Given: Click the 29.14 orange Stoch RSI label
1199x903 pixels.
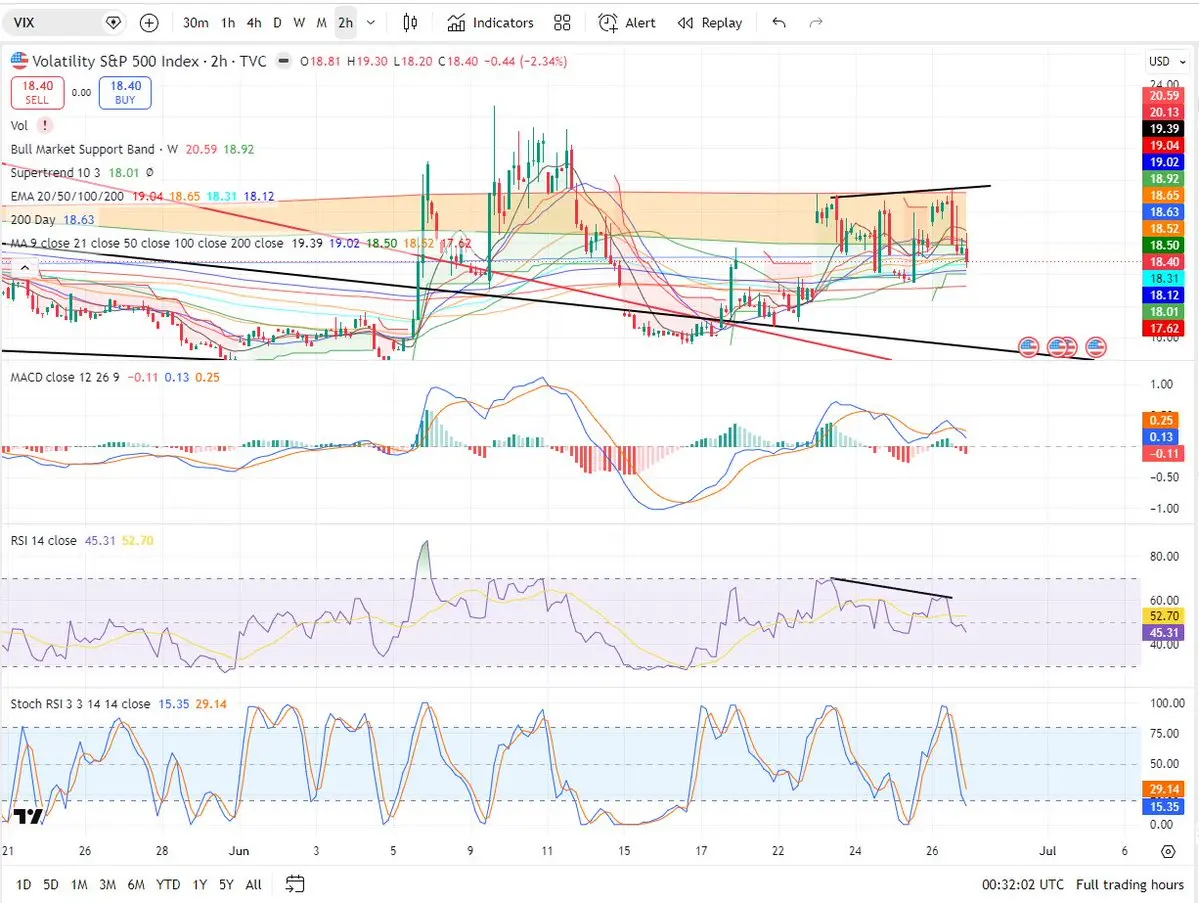Looking at the screenshot, I should click(1164, 789).
